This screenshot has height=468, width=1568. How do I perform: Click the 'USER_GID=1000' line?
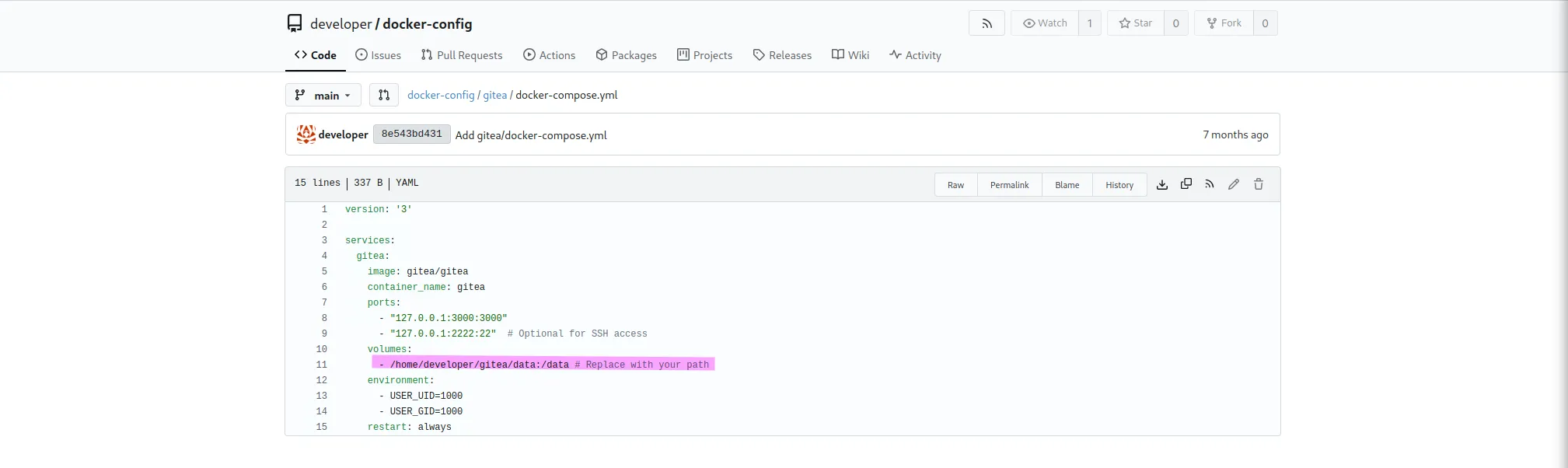point(426,411)
